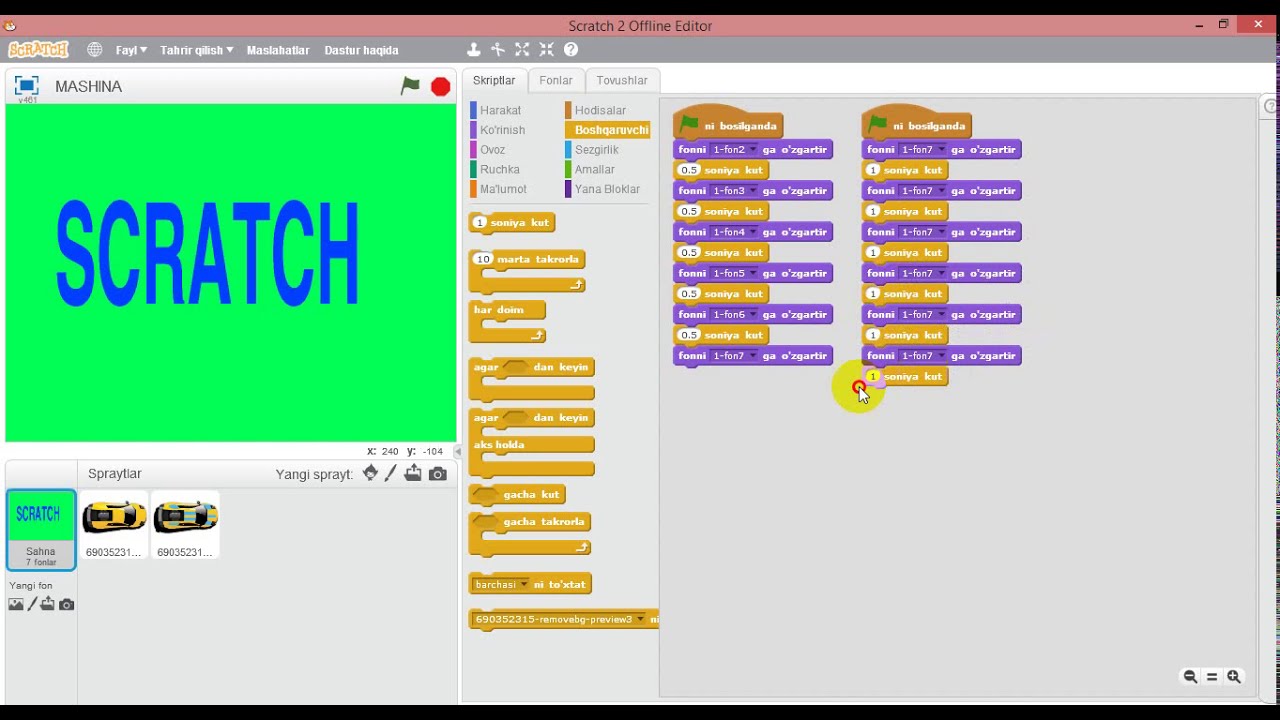The width and height of the screenshot is (1280, 720).
Task: Edit the 1 in palette 'soniya kut' block
Action: tap(480, 223)
